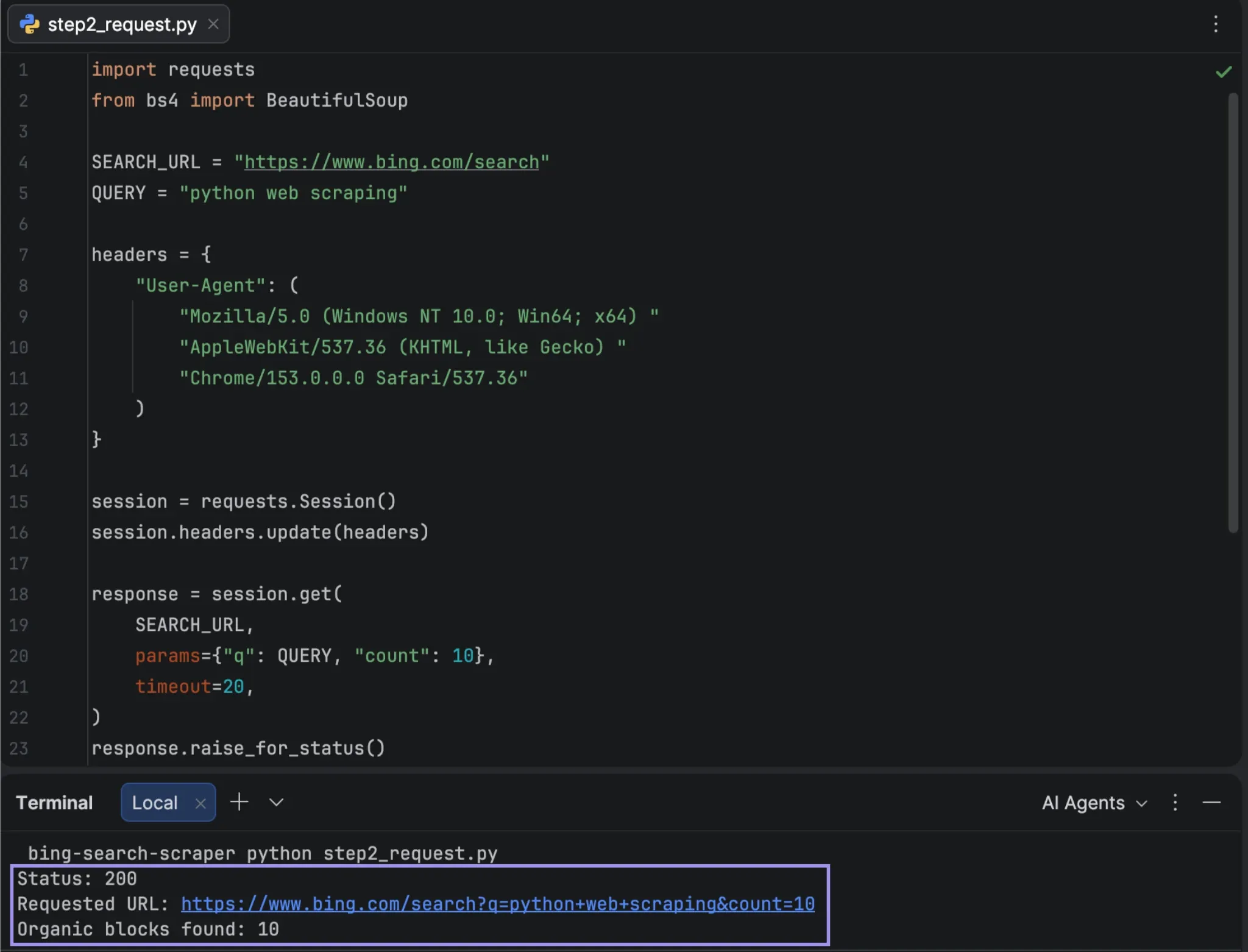
Task: Expand the new terminal options chevron
Action: [277, 802]
